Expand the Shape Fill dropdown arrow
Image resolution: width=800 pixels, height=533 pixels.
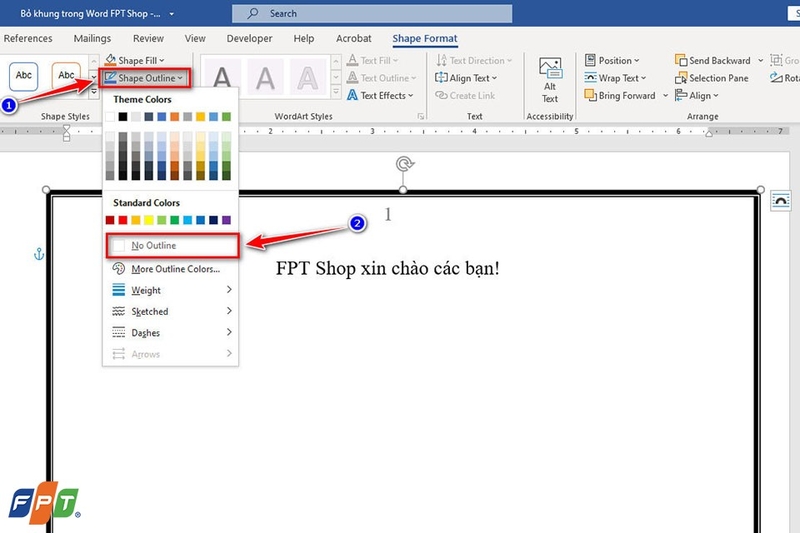click(162, 61)
